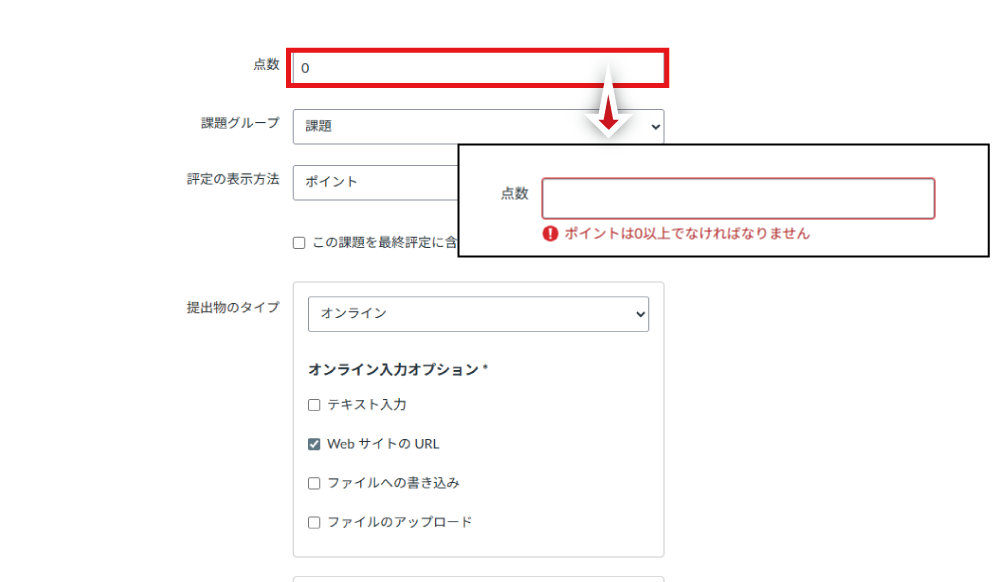
Task: Click the ポイントは0以上でなければなりません error message
Action: click(686, 234)
